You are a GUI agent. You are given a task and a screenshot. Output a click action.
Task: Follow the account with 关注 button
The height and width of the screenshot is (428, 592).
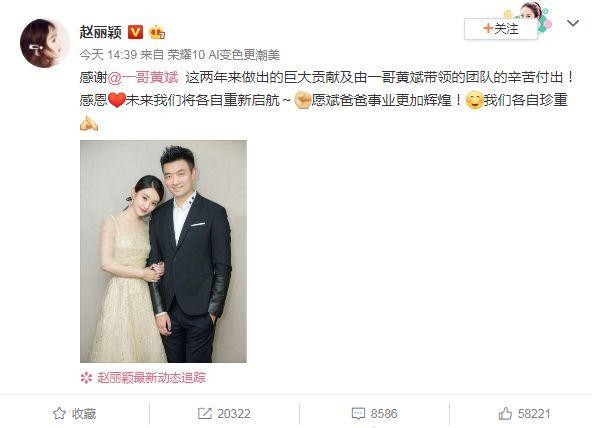point(501,29)
